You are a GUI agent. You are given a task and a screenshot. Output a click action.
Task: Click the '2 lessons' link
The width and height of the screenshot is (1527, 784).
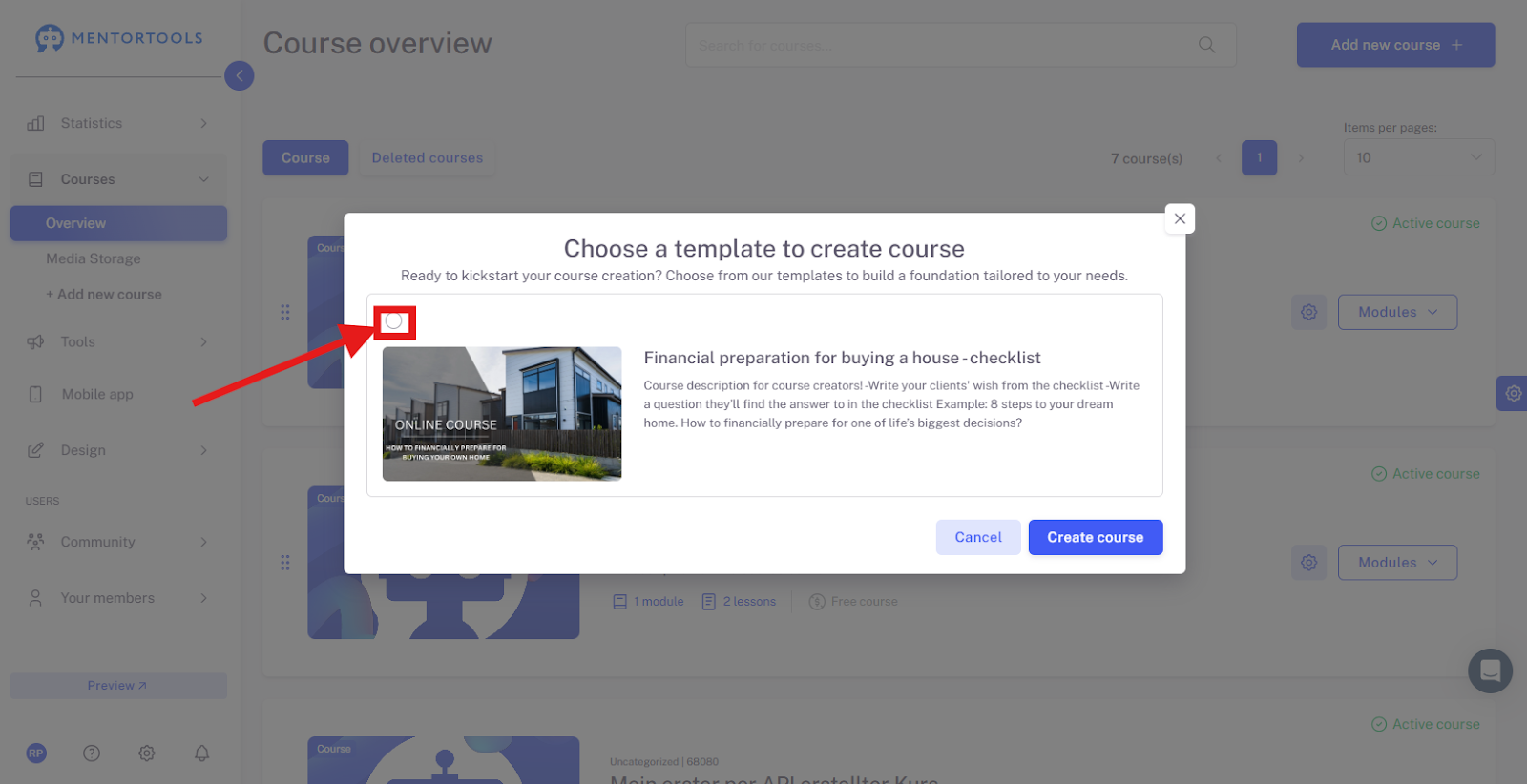740,602
